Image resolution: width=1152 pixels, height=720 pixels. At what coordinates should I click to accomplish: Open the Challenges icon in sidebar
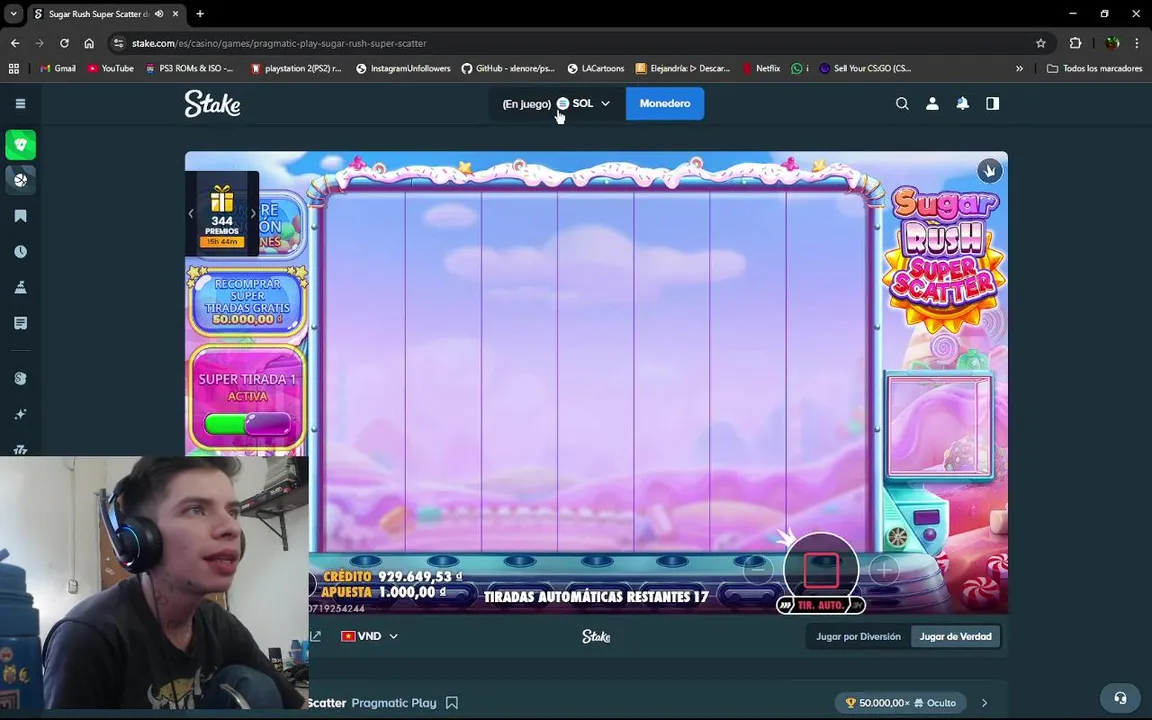tap(21, 287)
